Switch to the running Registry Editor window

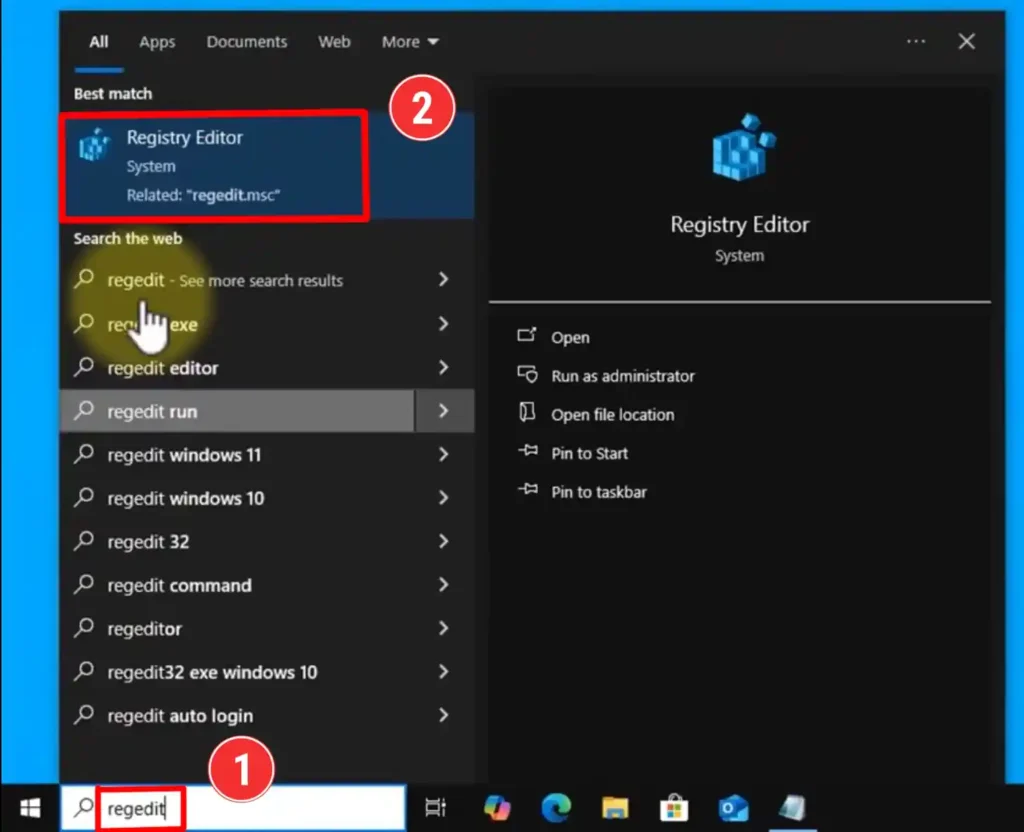click(792, 808)
